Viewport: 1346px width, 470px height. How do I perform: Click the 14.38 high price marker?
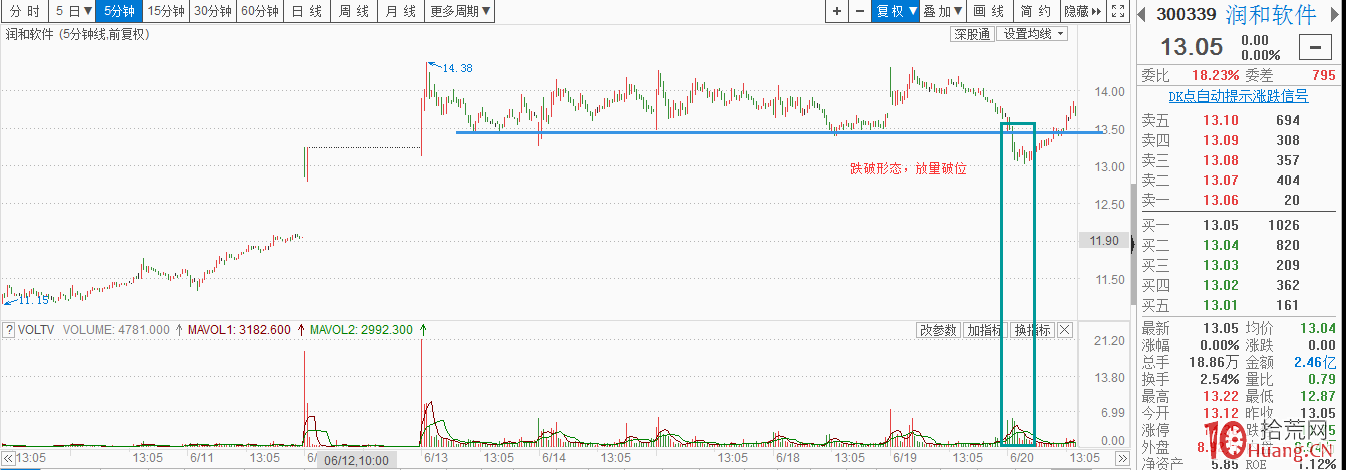(457, 68)
